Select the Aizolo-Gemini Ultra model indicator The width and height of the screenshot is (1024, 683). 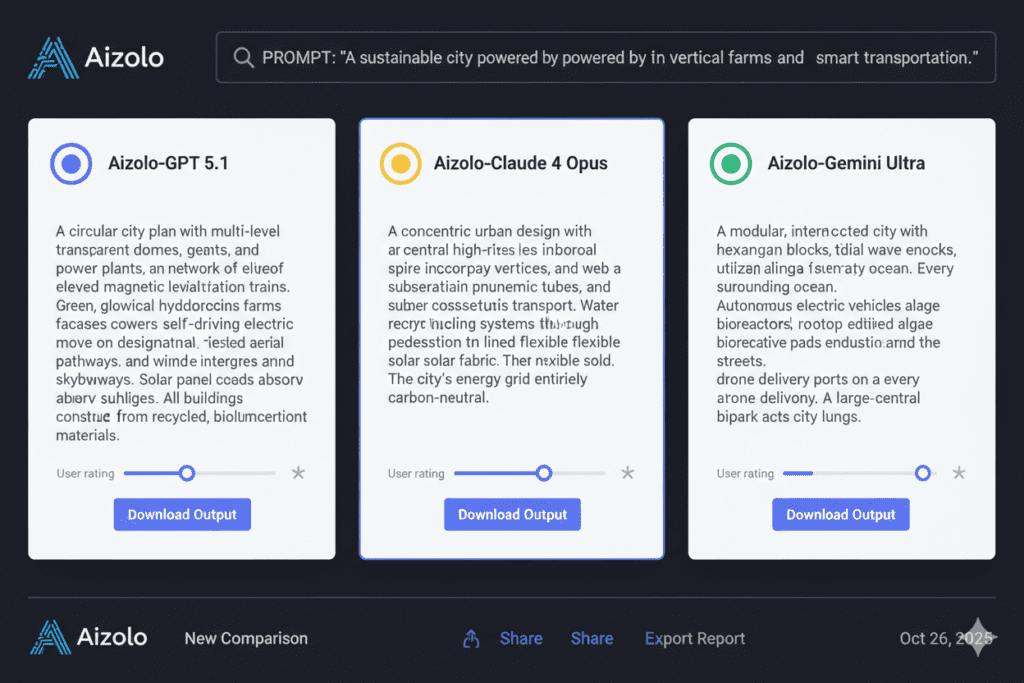click(730, 163)
